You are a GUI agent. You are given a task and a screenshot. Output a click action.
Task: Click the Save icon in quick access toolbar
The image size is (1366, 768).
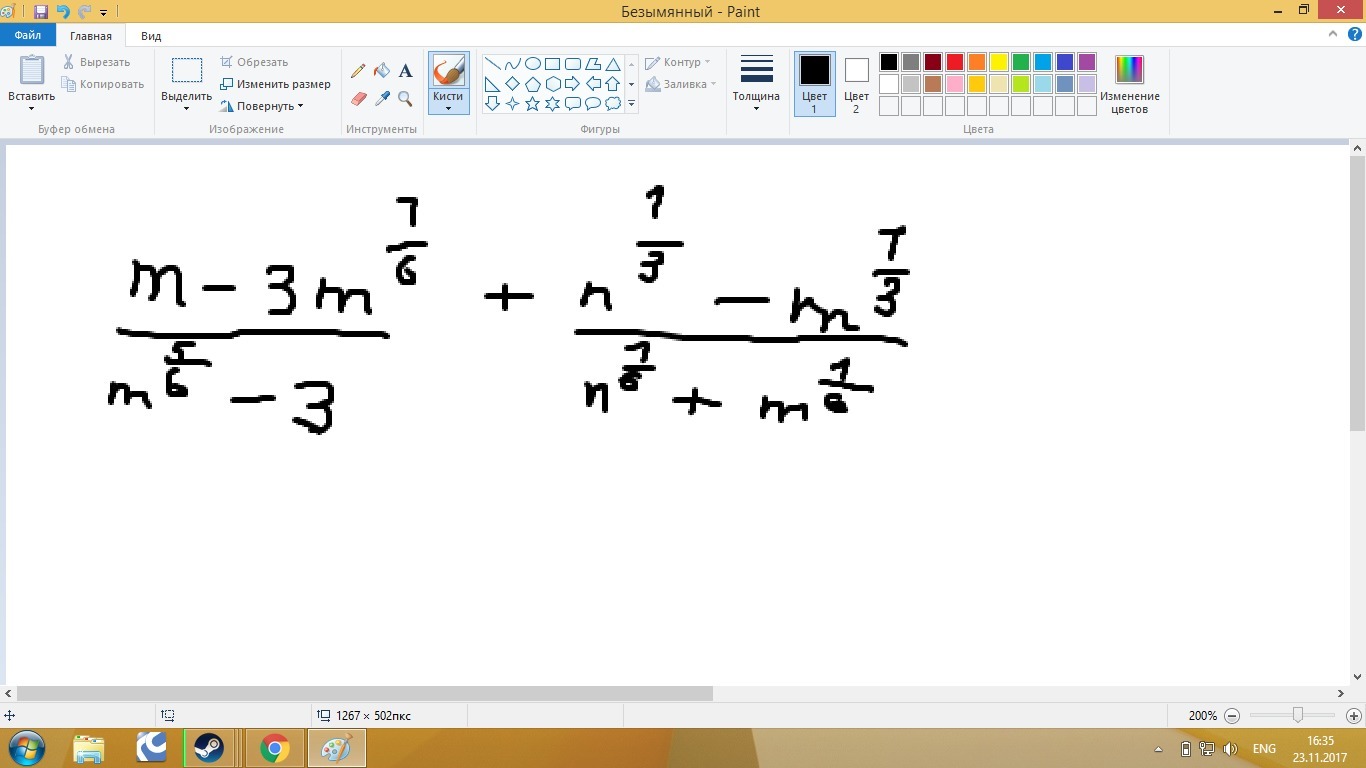pos(41,12)
